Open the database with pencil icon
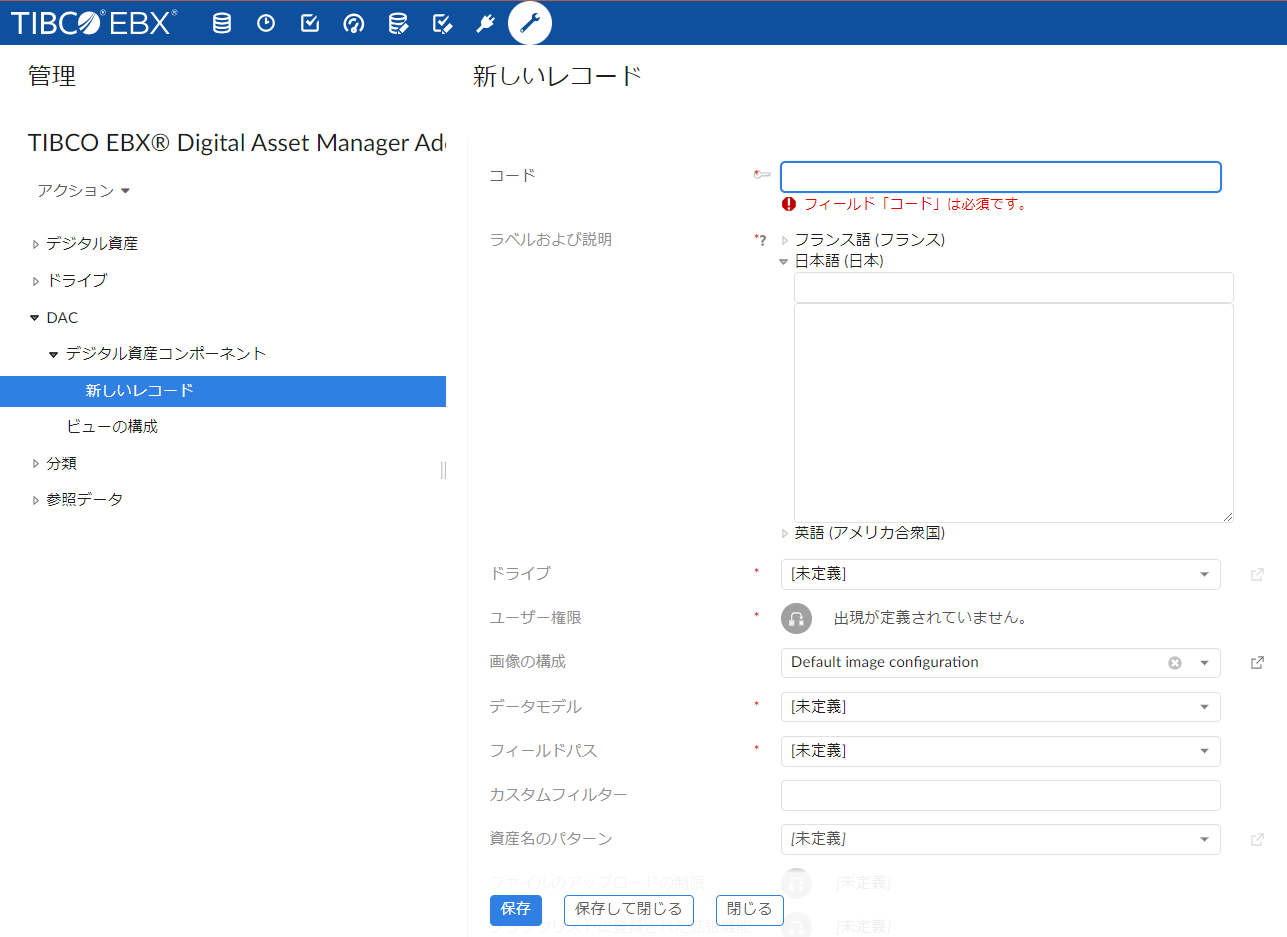Viewport: 1287px width, 937px height. [398, 23]
